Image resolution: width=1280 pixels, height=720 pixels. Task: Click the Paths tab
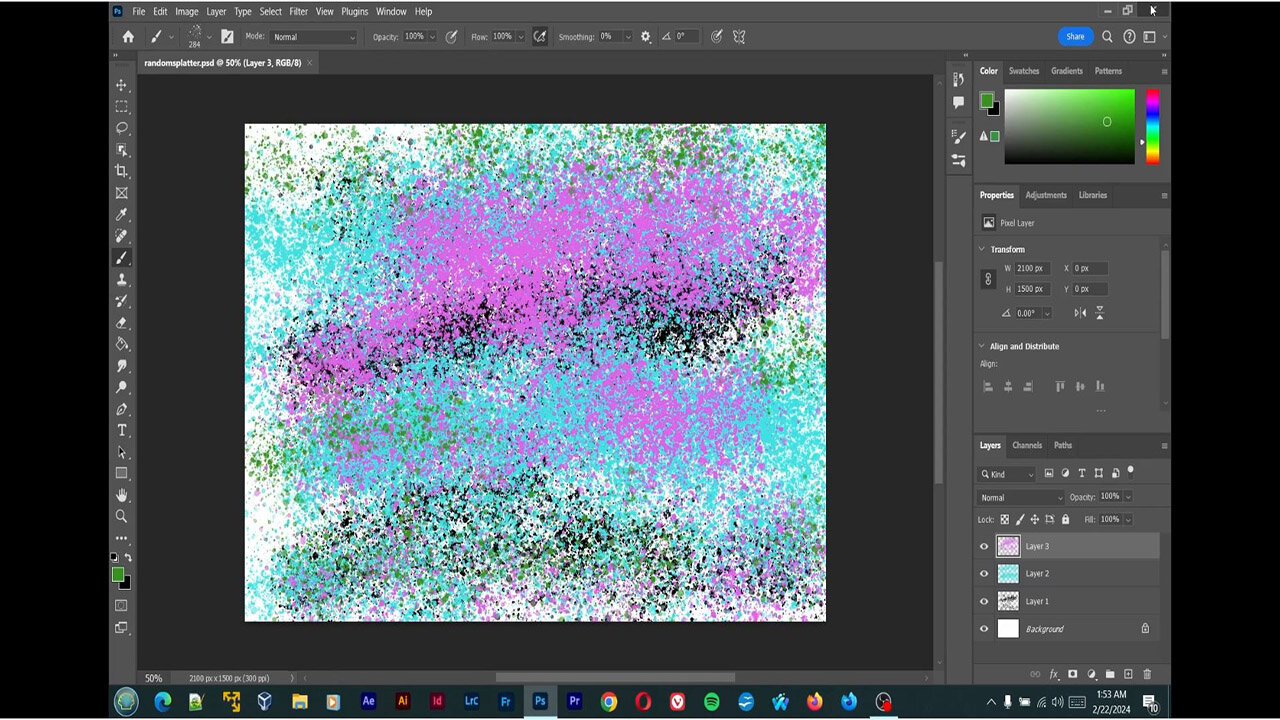[x=1063, y=445]
